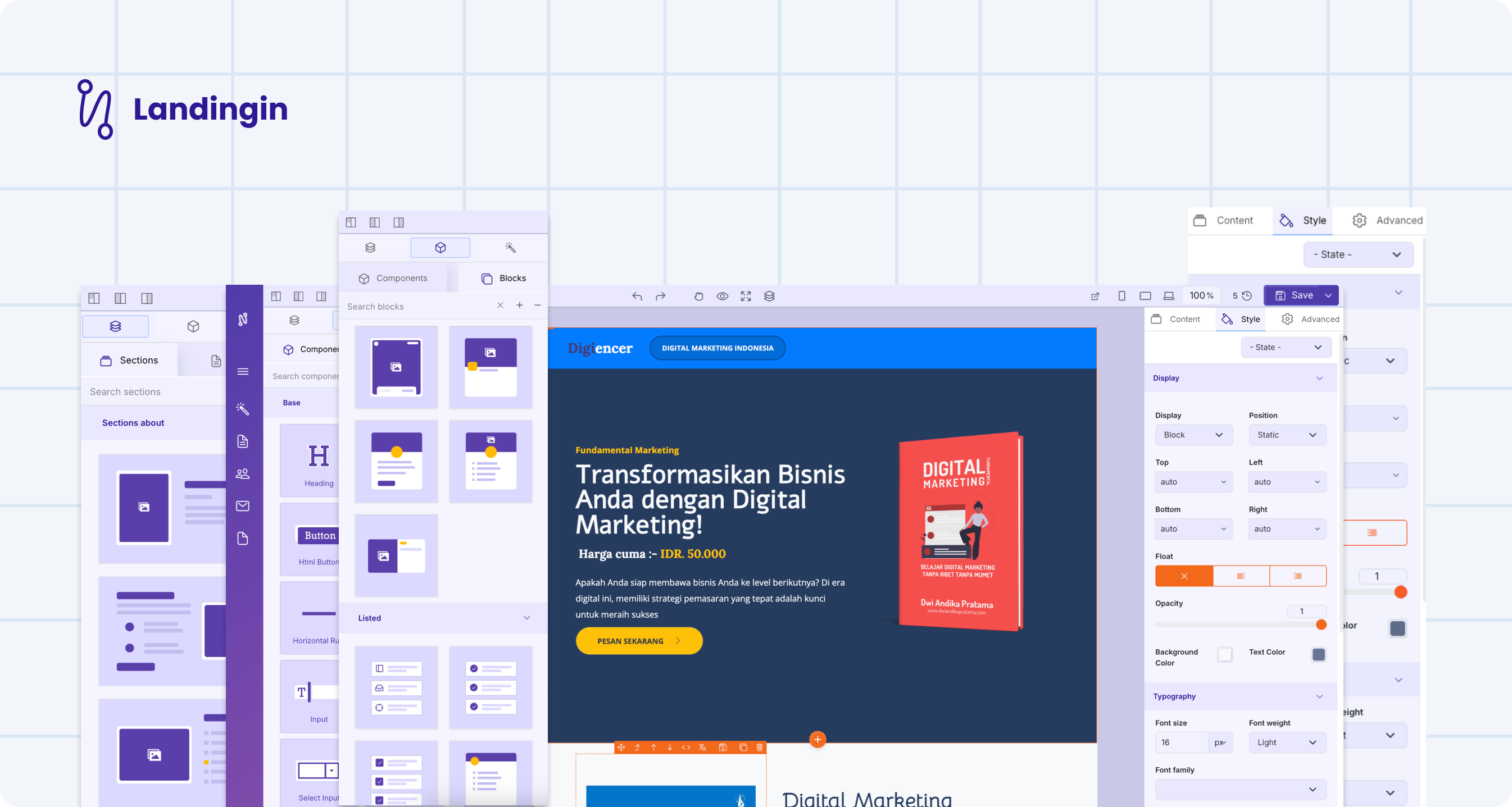Collapse the Listed blocks group
Screen dimensions: 1512x807
(526, 618)
